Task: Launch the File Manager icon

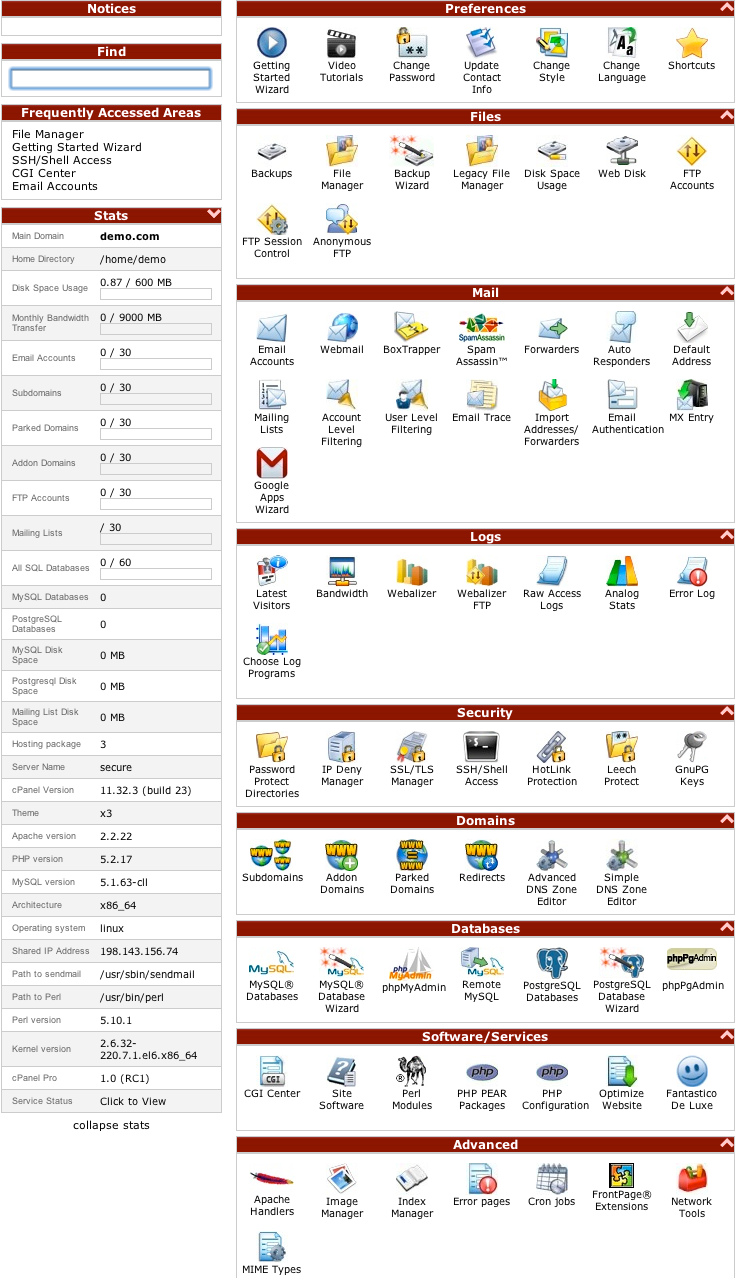Action: pos(341,151)
